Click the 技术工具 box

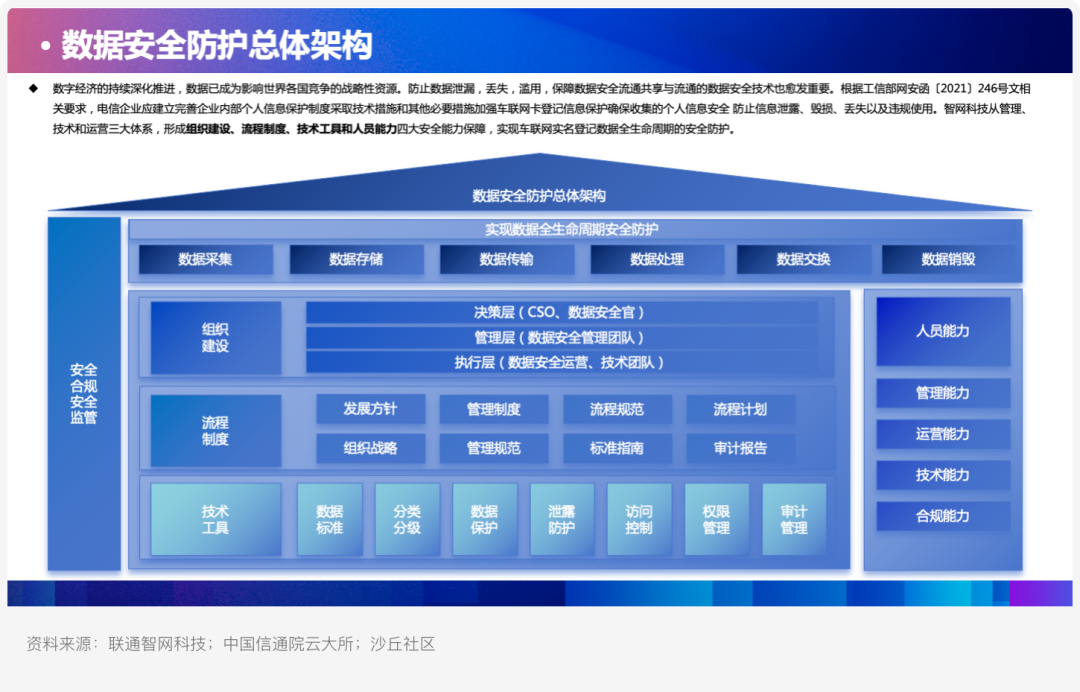coord(216,519)
